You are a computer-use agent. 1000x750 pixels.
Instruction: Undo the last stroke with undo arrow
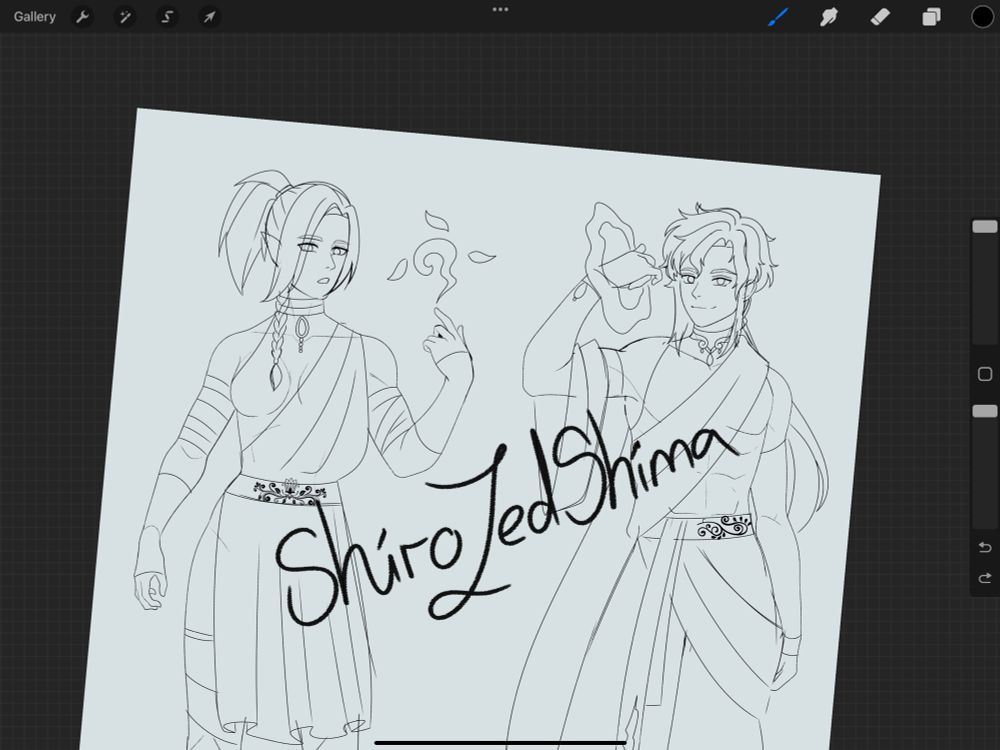985,547
